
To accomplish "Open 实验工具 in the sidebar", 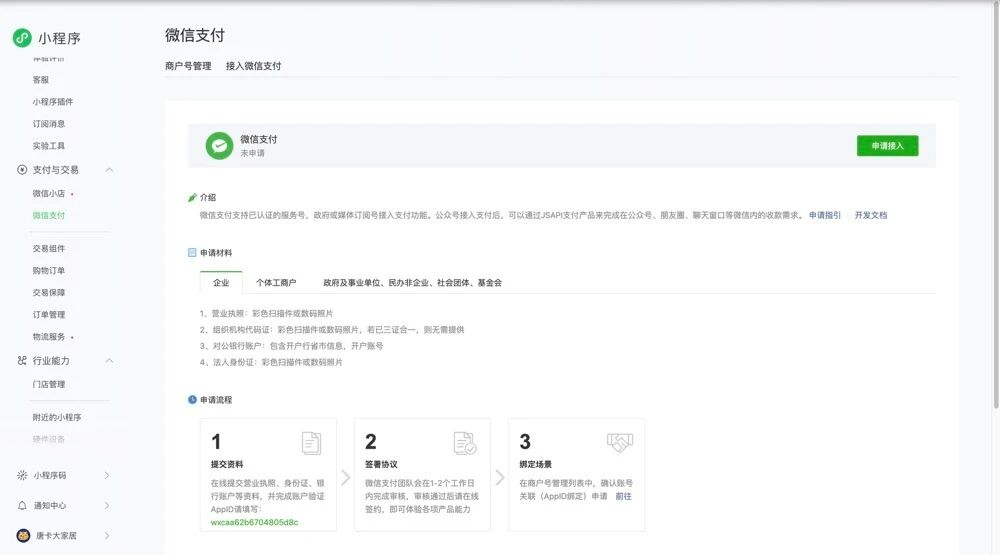I will pyautogui.click(x=49, y=146).
